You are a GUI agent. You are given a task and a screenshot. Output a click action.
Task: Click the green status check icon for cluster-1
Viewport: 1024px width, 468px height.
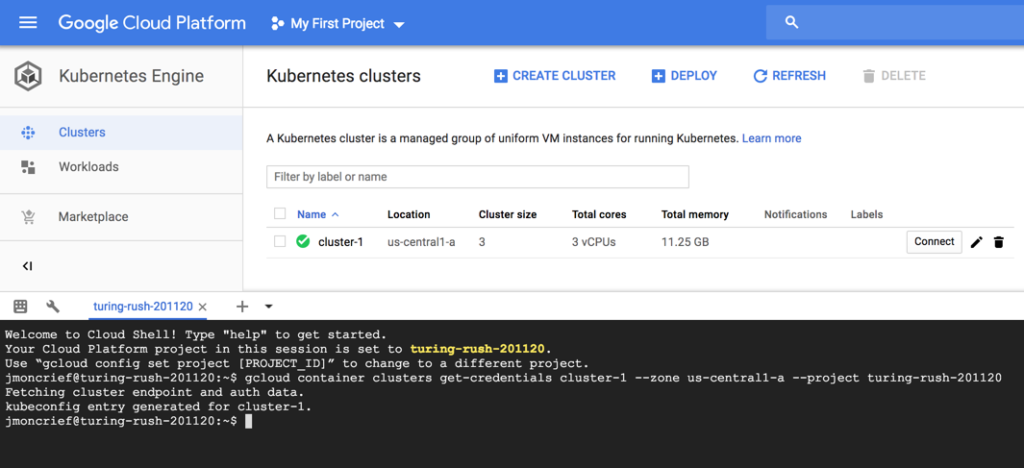pos(302,242)
